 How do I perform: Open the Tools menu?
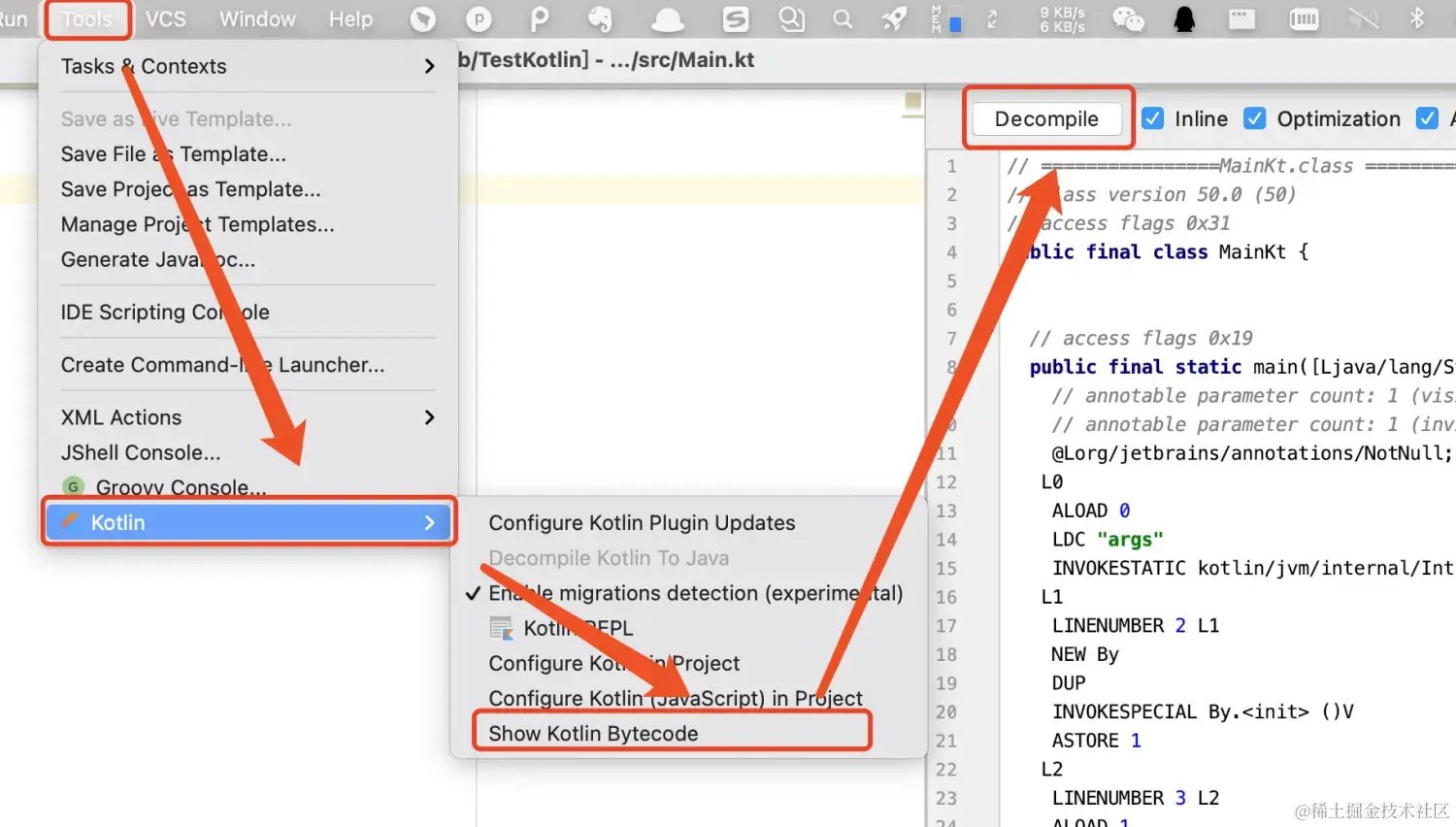(87, 19)
